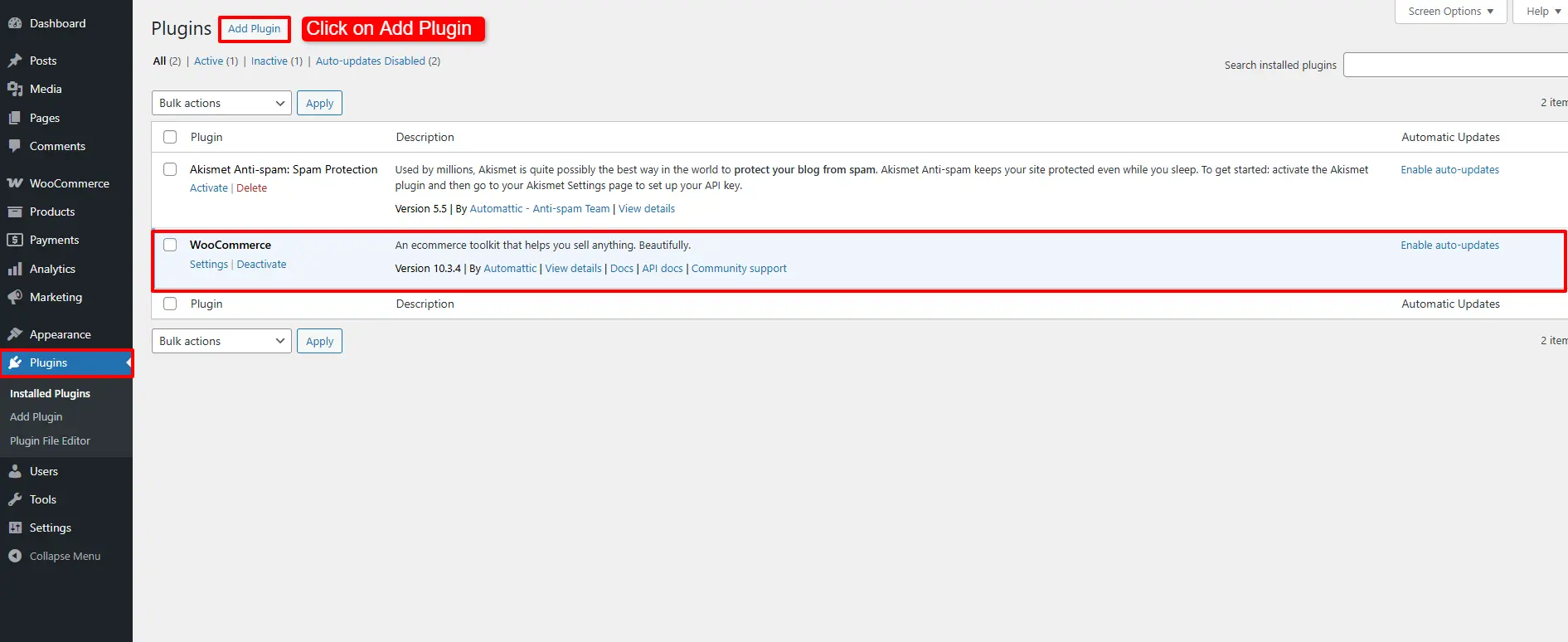Open the top Bulk actions dropdown
The image size is (1568, 642).
[221, 103]
